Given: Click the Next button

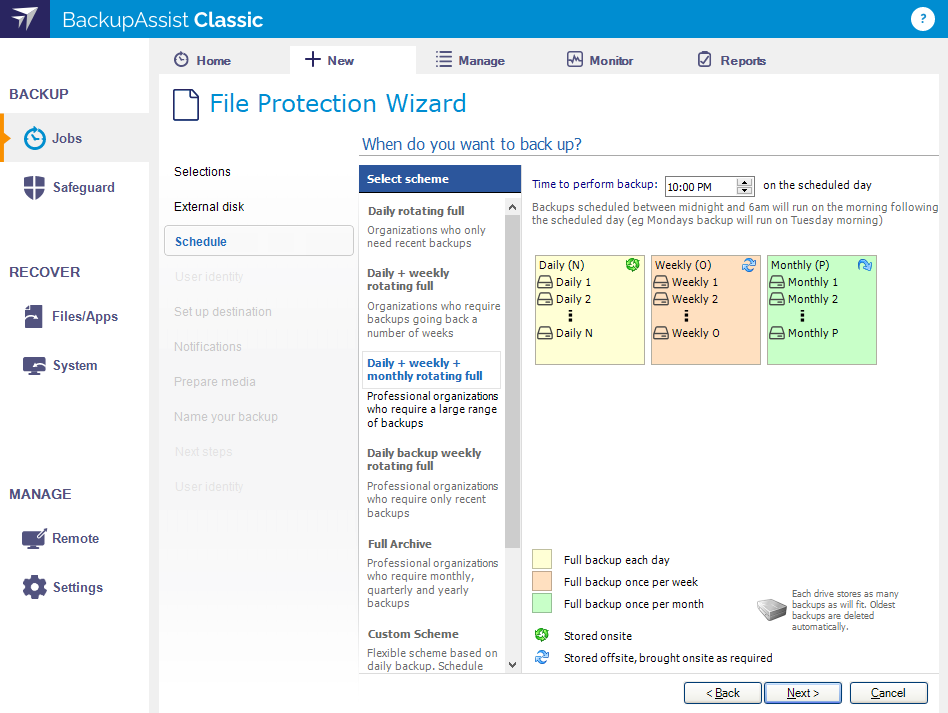Looking at the screenshot, I should [803, 693].
